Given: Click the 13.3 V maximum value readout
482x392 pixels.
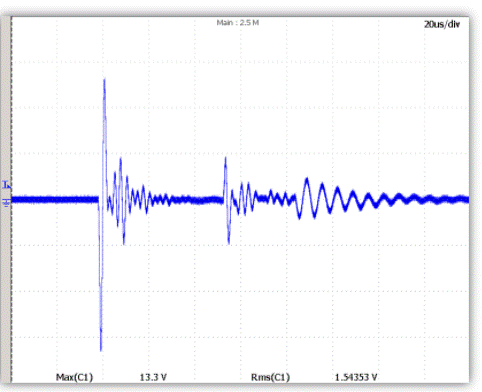Looking at the screenshot, I should coord(153,377).
